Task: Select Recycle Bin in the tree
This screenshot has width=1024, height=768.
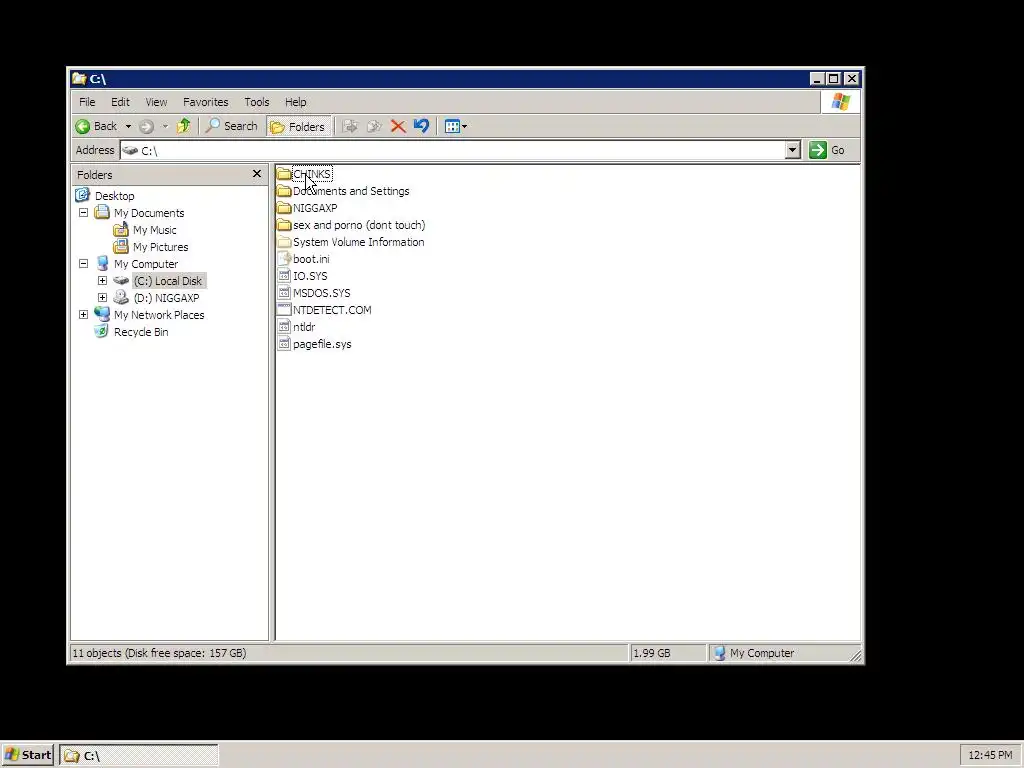Action: 140,332
